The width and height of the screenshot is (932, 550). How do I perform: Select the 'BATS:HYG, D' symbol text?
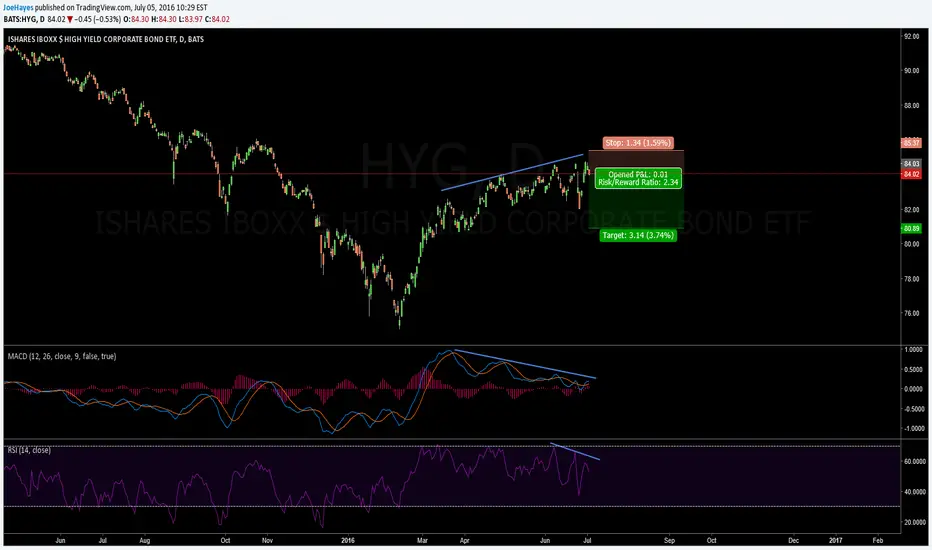pyautogui.click(x=24, y=19)
